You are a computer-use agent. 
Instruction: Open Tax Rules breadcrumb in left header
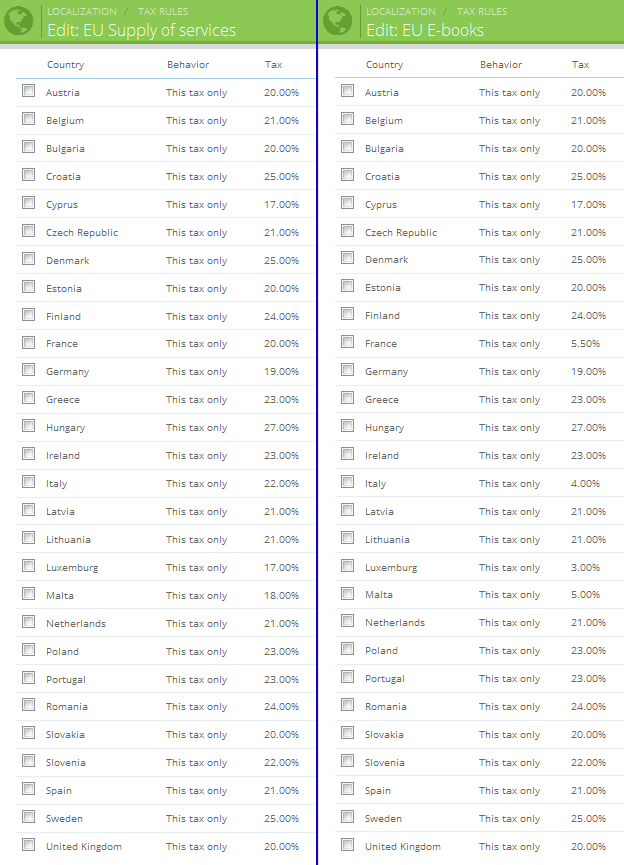coord(163,12)
